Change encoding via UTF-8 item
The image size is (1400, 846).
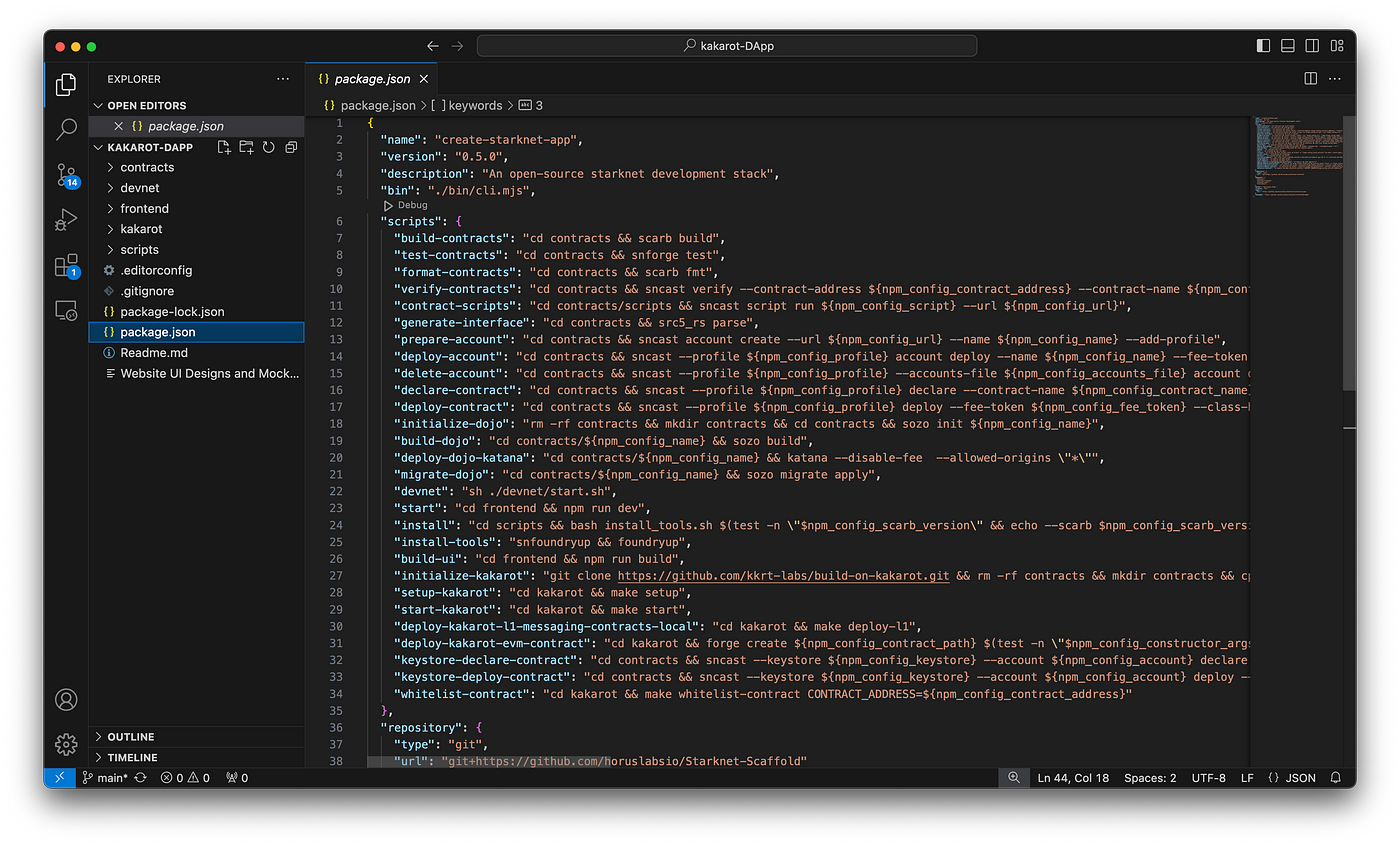coord(1208,777)
